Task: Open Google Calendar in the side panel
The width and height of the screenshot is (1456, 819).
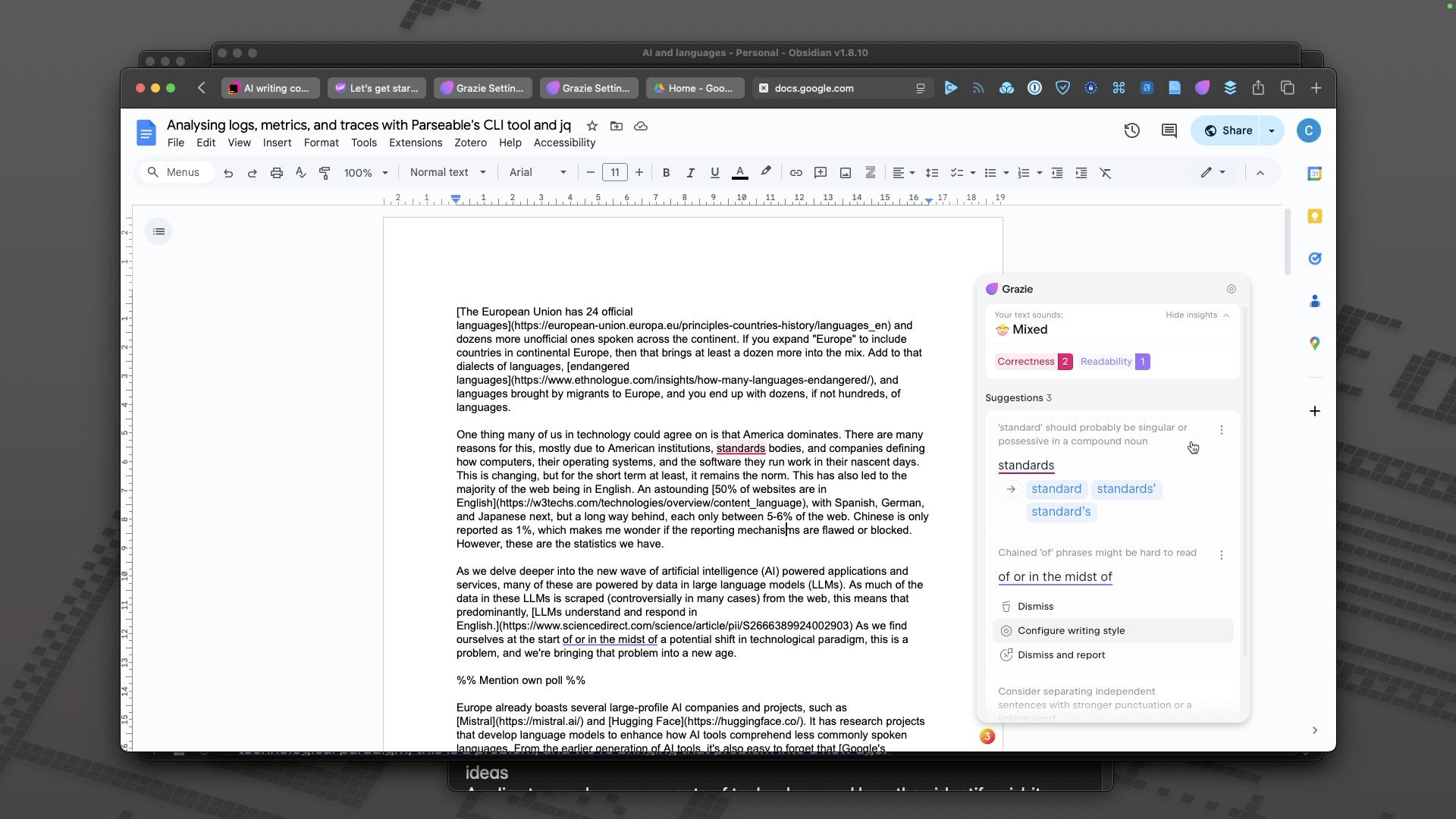Action: (1314, 174)
